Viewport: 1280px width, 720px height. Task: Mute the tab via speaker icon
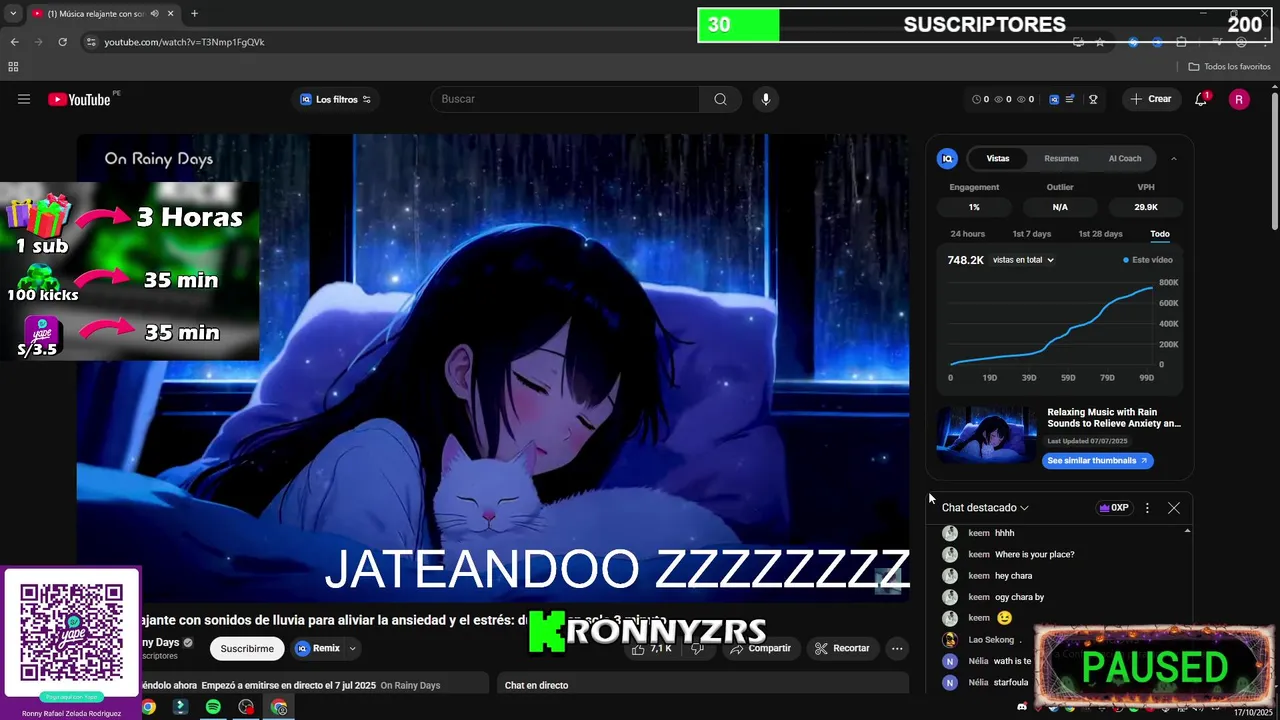coord(154,13)
